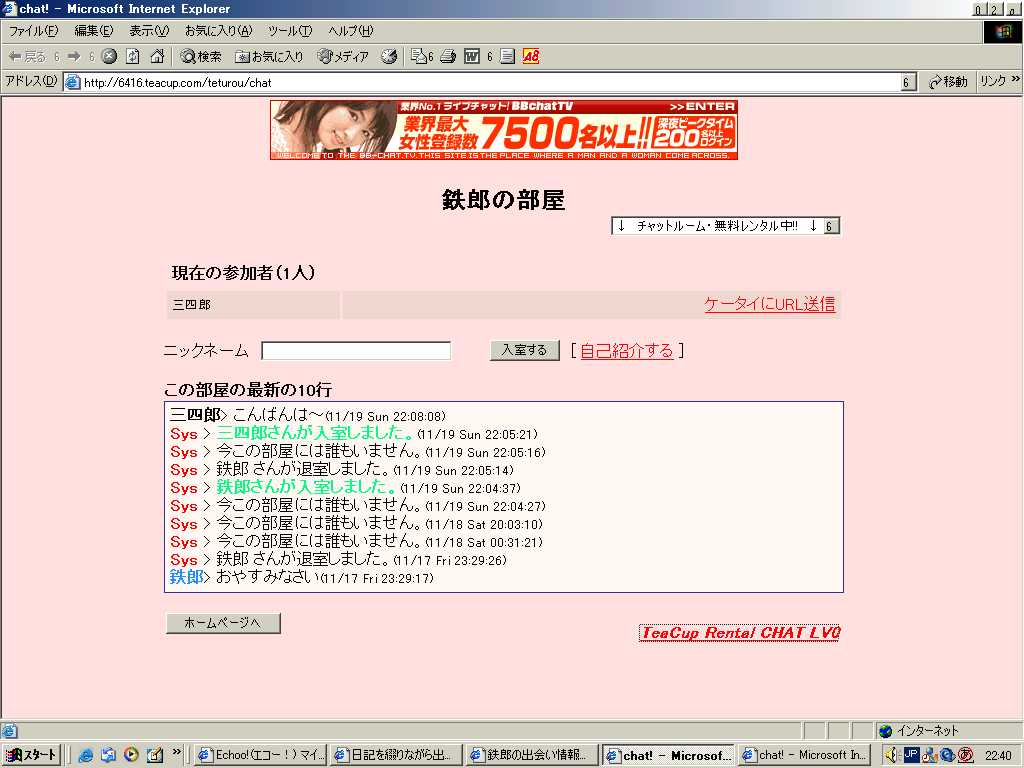Open the ファイル(F) menu

33,31
